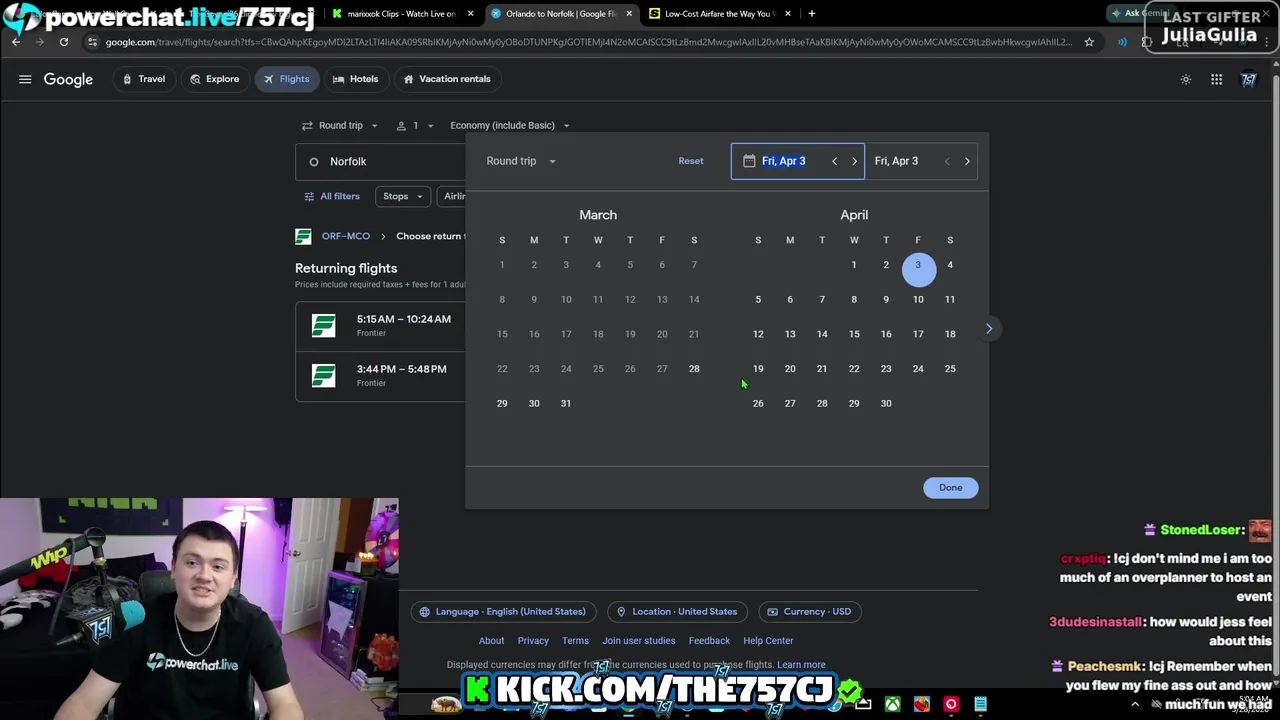Image resolution: width=1280 pixels, height=720 pixels.
Task: Close the Low-Cost Airfare browser tab
Action: [x=788, y=13]
